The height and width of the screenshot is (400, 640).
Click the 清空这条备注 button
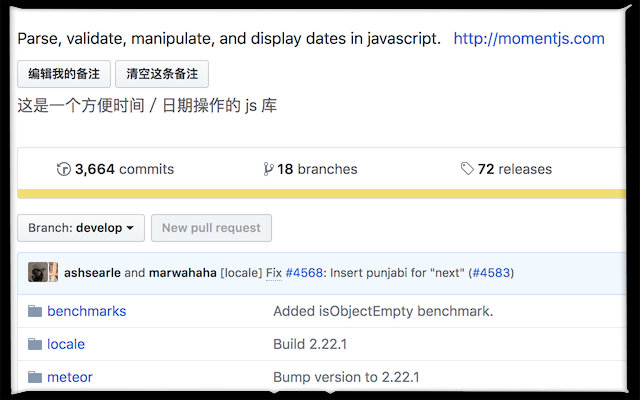162,74
